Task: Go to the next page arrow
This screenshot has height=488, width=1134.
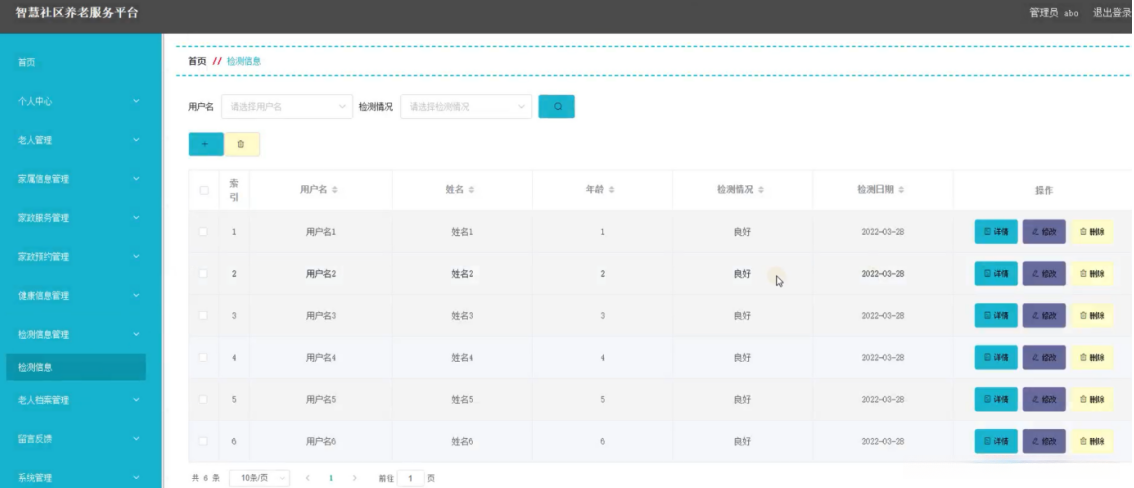Action: click(354, 478)
